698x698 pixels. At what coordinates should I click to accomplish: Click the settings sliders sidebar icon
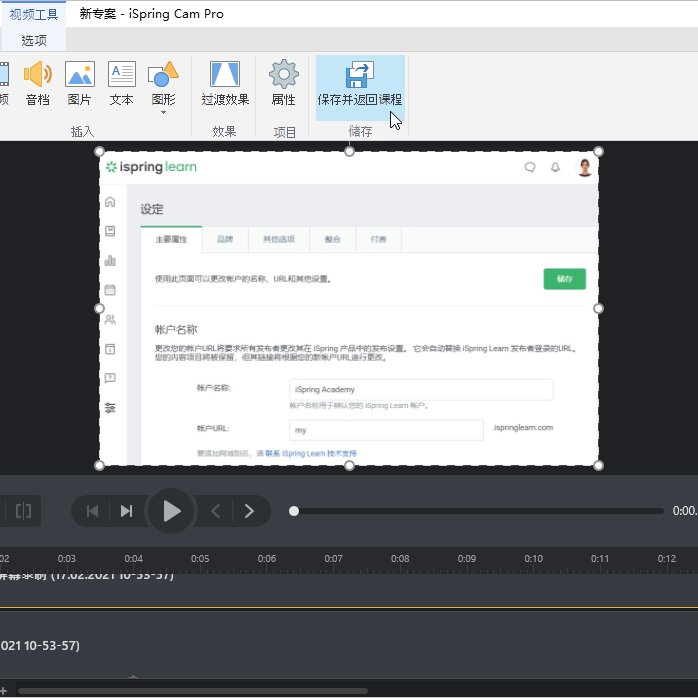point(110,407)
